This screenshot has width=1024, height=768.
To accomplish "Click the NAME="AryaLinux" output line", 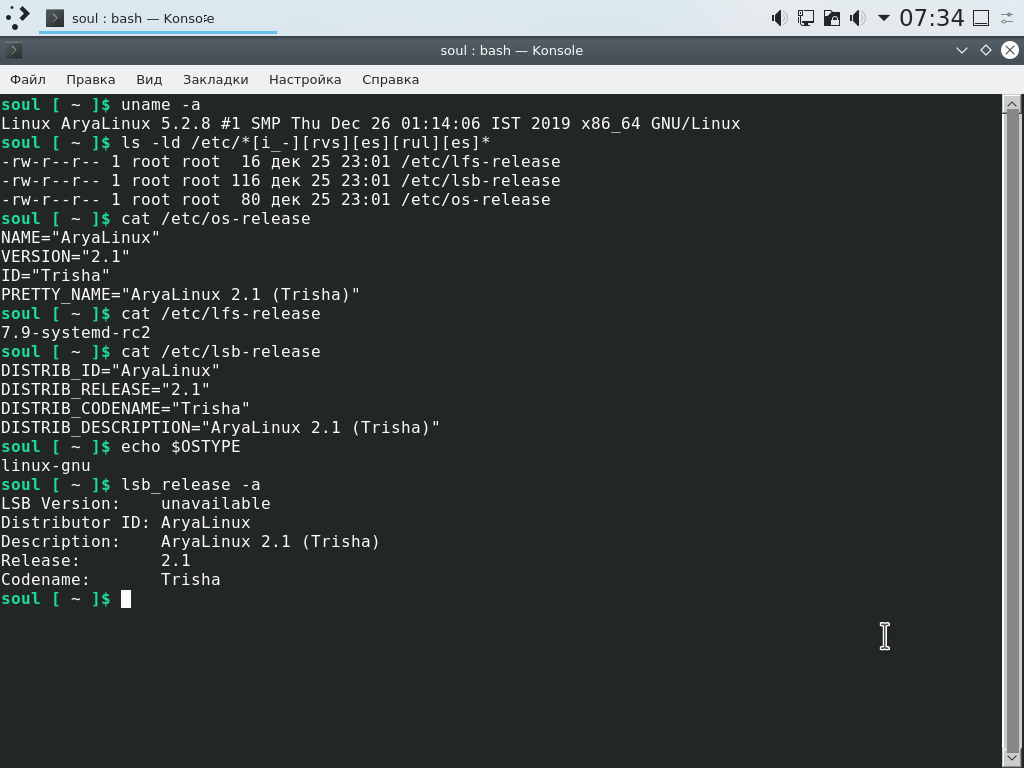I will [80, 237].
